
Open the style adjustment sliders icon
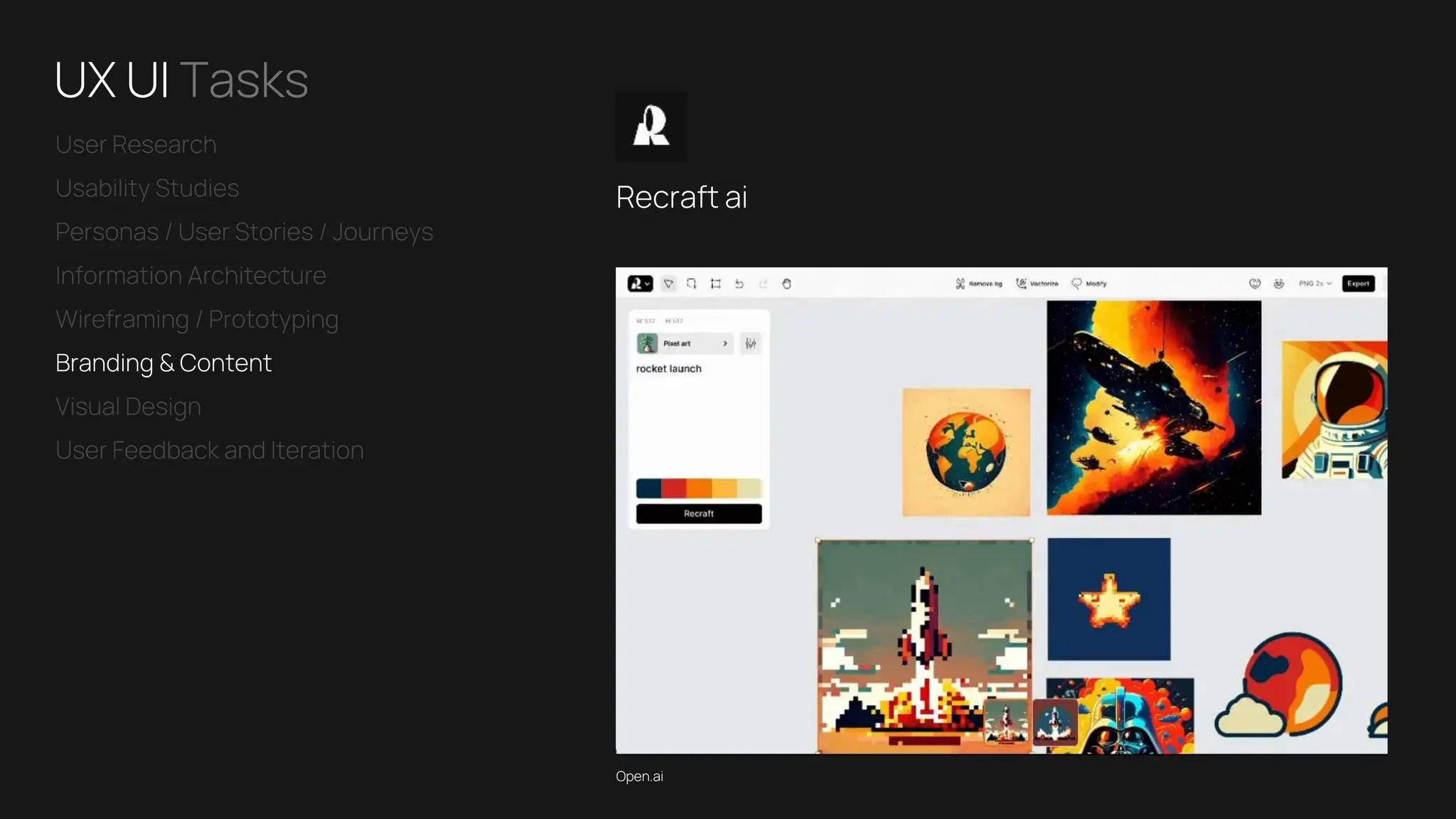tap(751, 343)
